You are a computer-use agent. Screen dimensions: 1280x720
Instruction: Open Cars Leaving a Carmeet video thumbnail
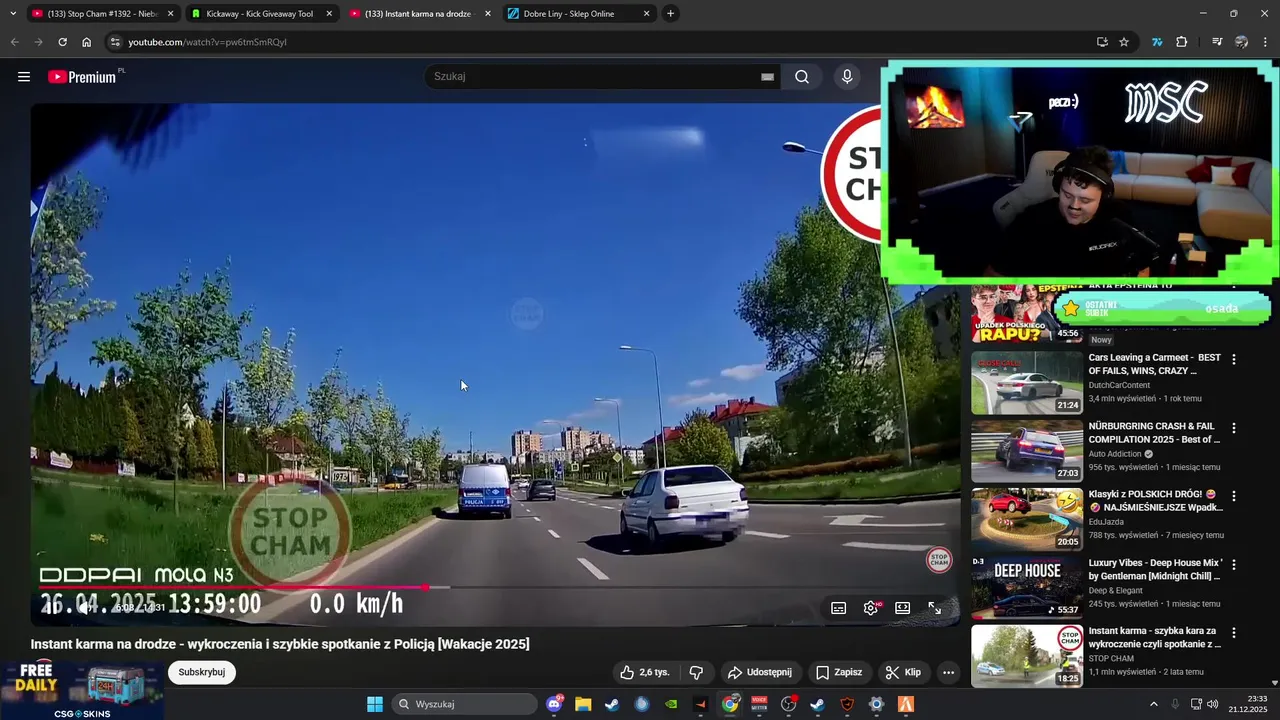[1027, 382]
